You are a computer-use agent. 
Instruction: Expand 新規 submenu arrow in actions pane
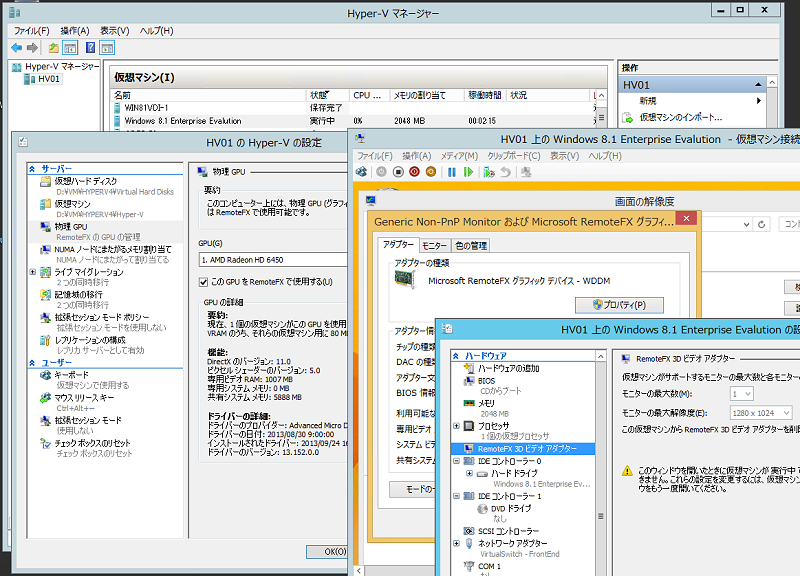pos(759,101)
